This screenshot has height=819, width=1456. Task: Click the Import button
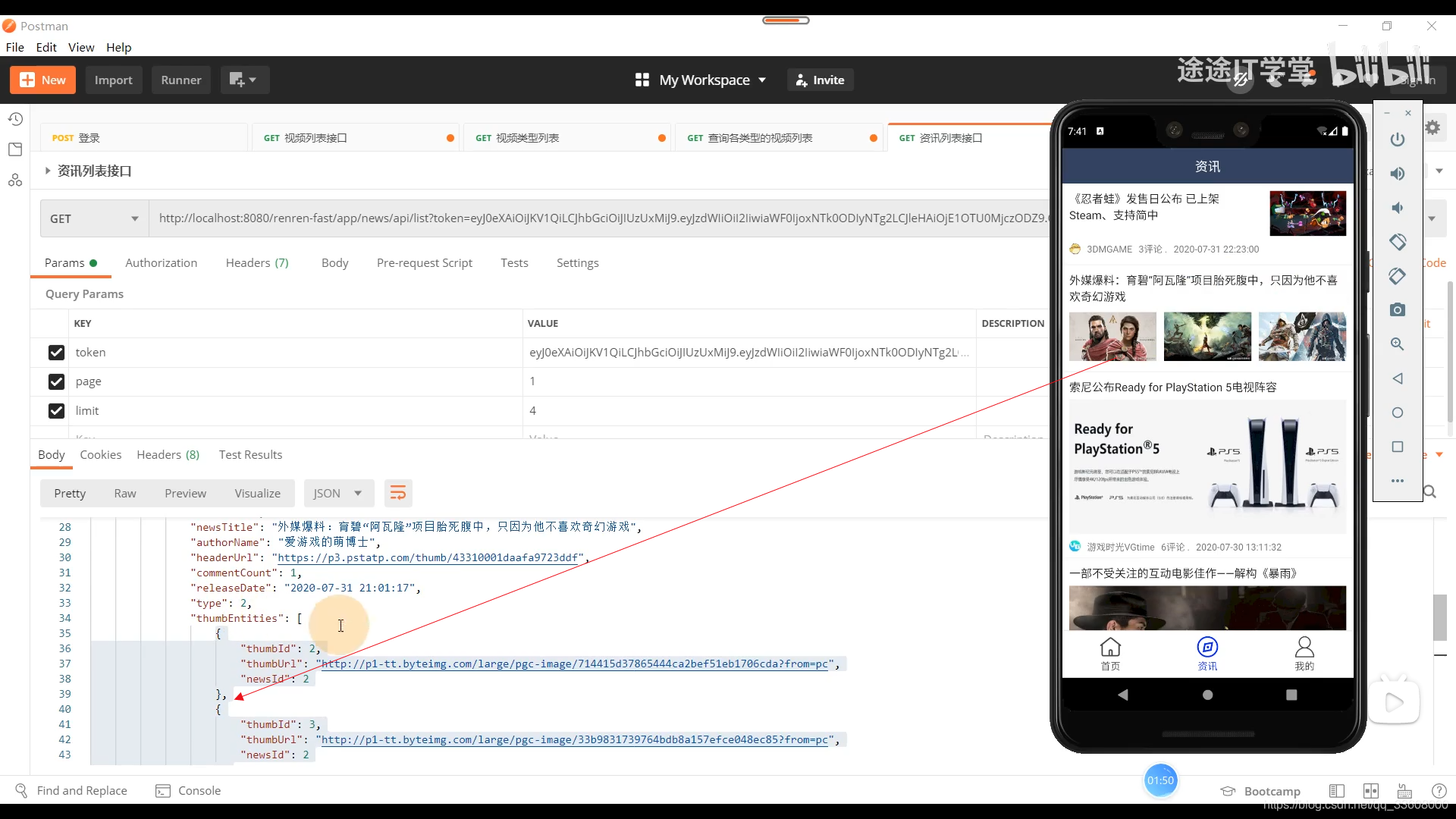click(x=113, y=80)
